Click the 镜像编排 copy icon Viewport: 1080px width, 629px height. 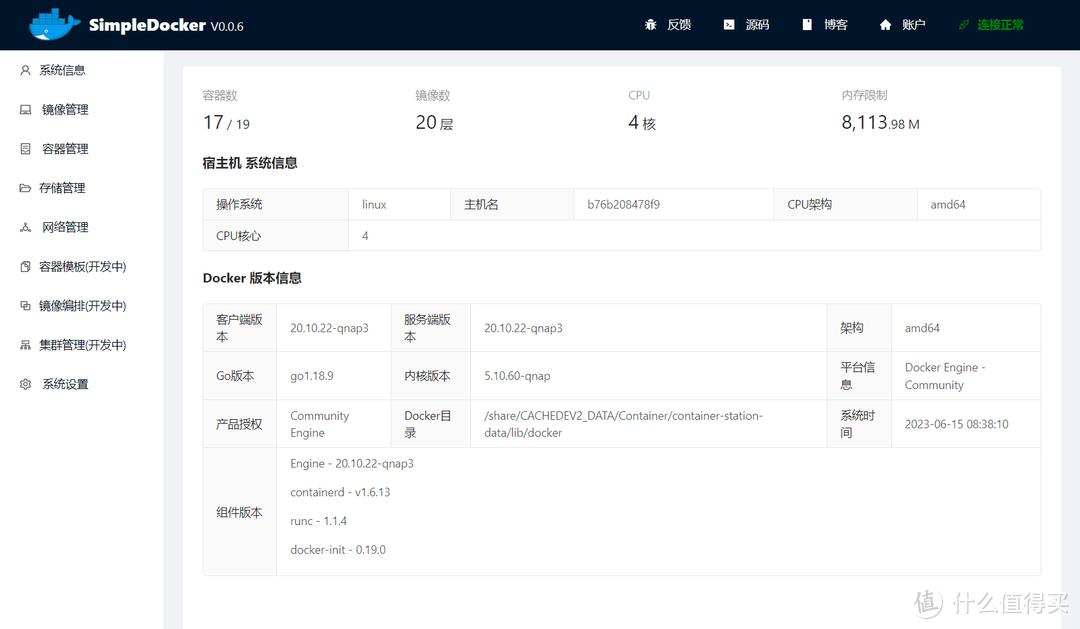[x=25, y=306]
